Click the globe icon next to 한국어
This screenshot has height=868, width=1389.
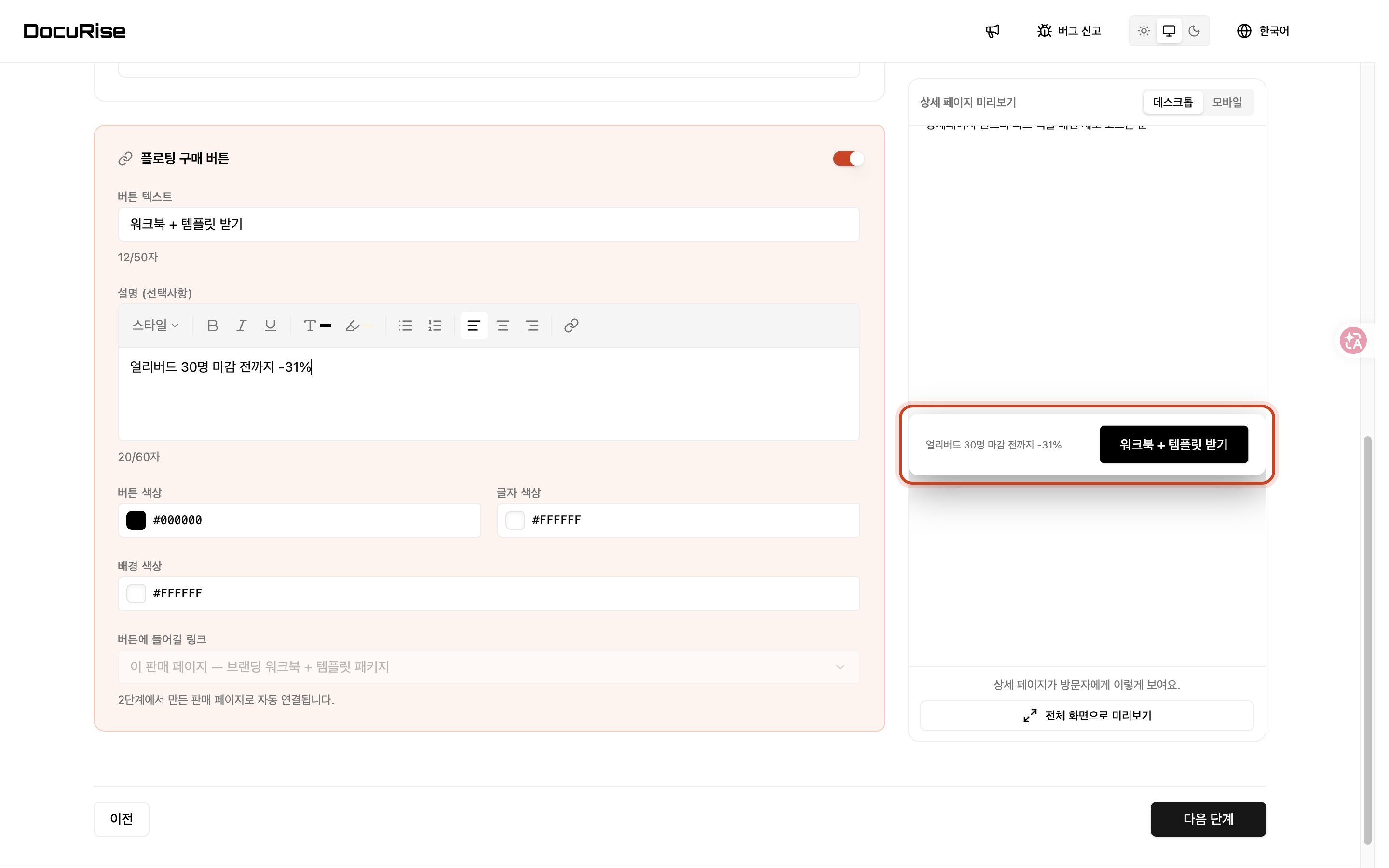1244,31
